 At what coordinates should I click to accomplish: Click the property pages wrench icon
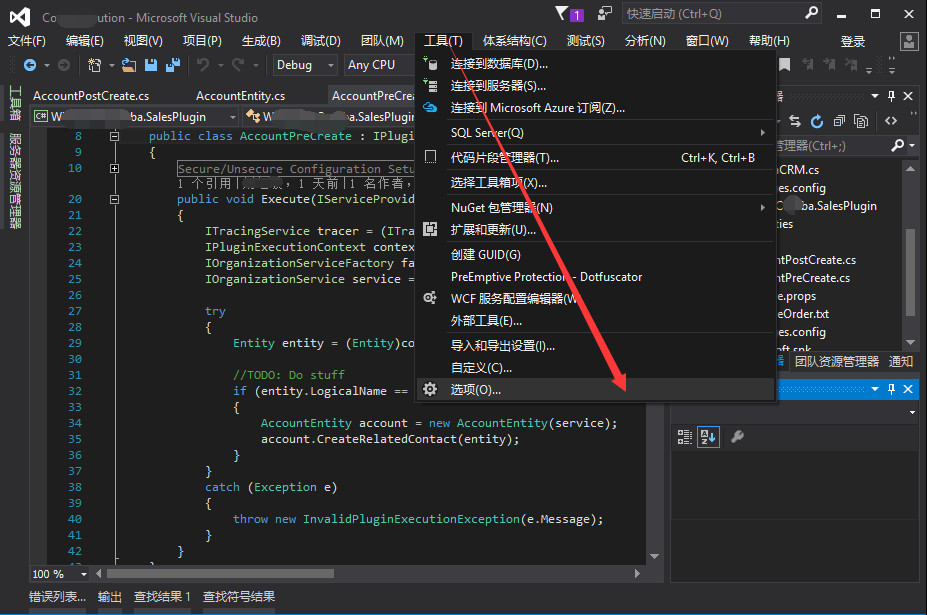point(737,437)
